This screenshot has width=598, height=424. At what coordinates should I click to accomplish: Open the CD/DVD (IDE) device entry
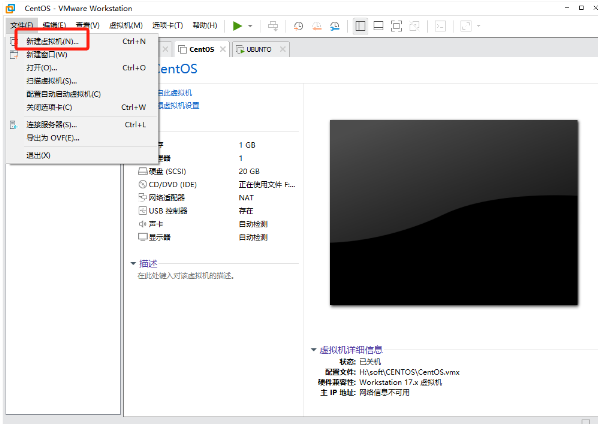point(172,185)
